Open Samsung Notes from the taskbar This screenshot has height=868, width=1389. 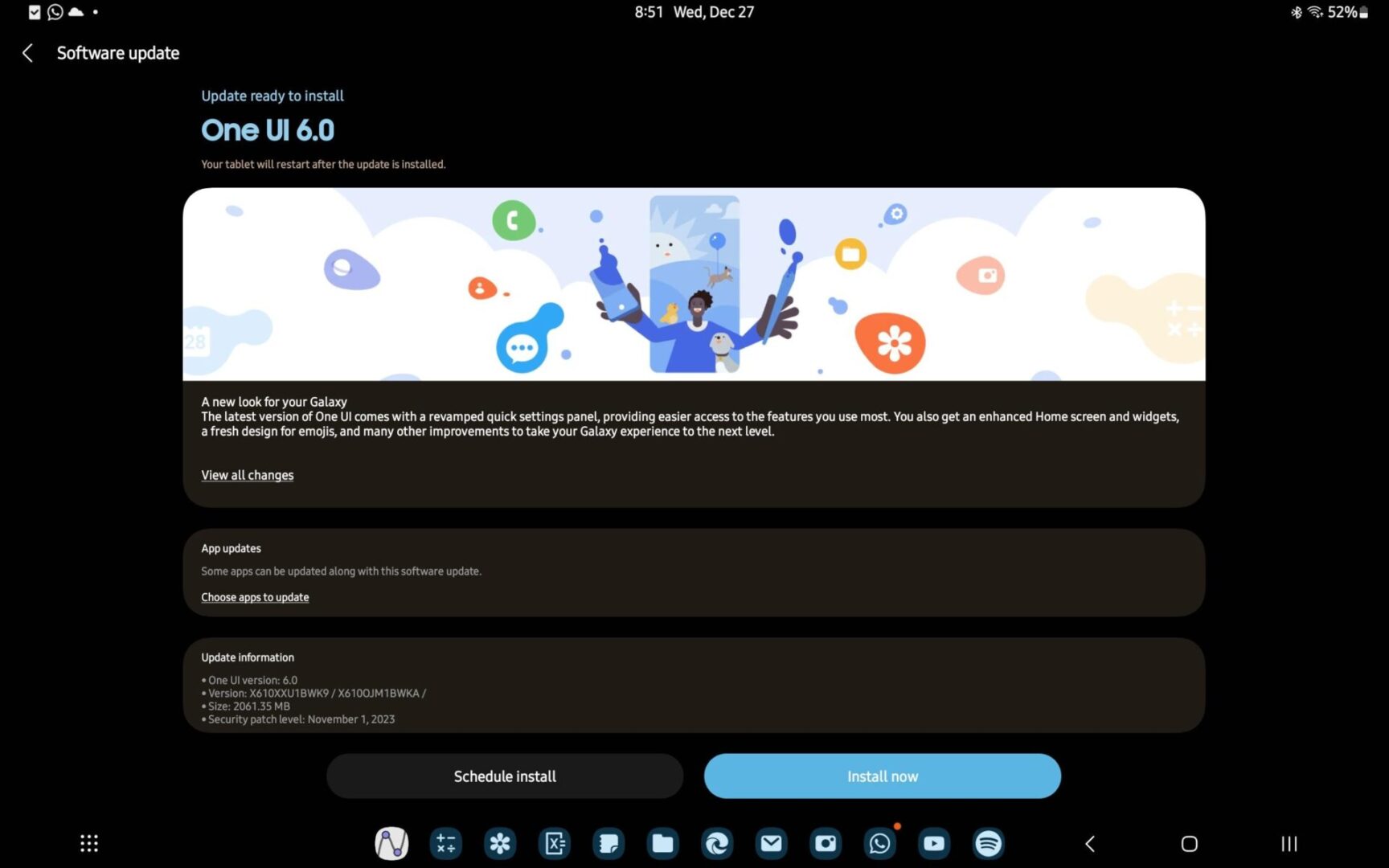pos(608,843)
